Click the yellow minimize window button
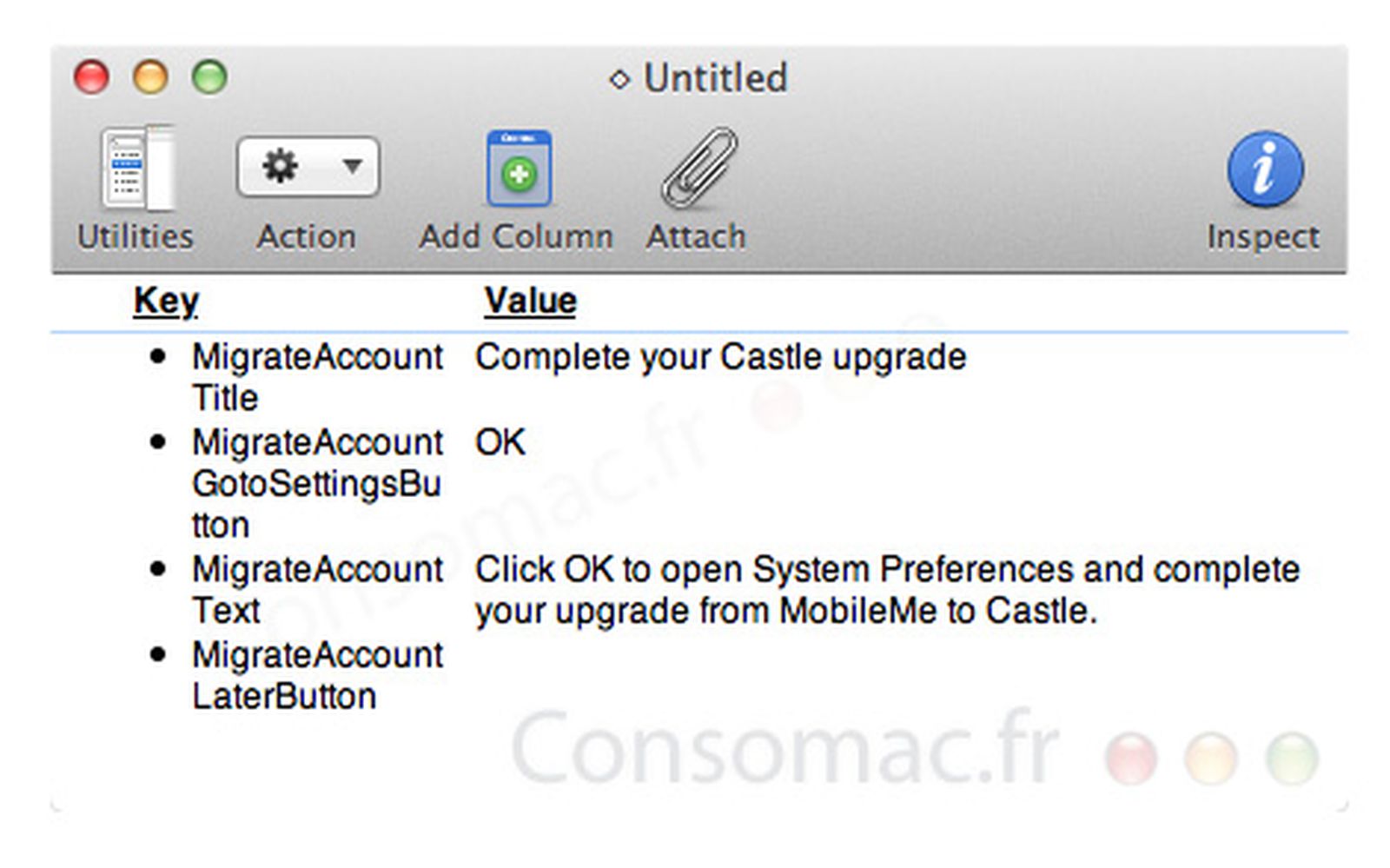 pos(150,76)
